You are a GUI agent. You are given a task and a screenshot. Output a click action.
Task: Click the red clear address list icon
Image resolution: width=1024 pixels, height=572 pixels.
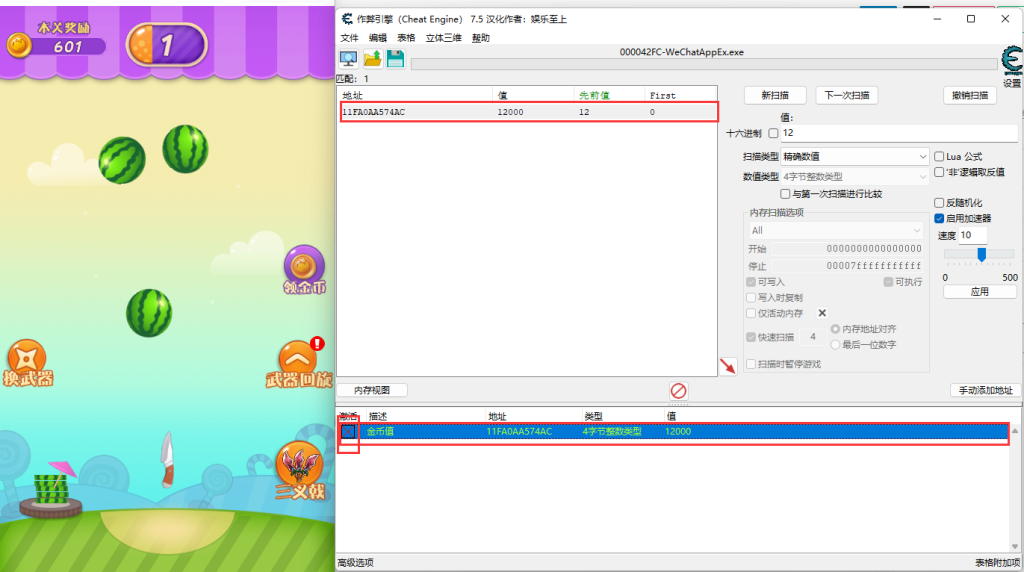pos(679,390)
